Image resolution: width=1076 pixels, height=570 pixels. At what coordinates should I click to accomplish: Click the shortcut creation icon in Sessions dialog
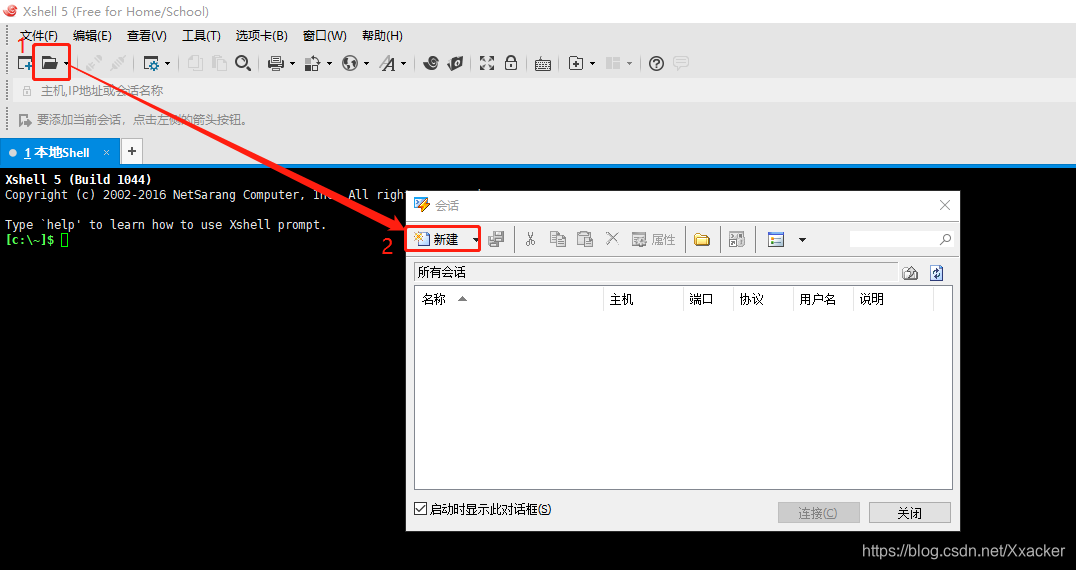(x=737, y=239)
